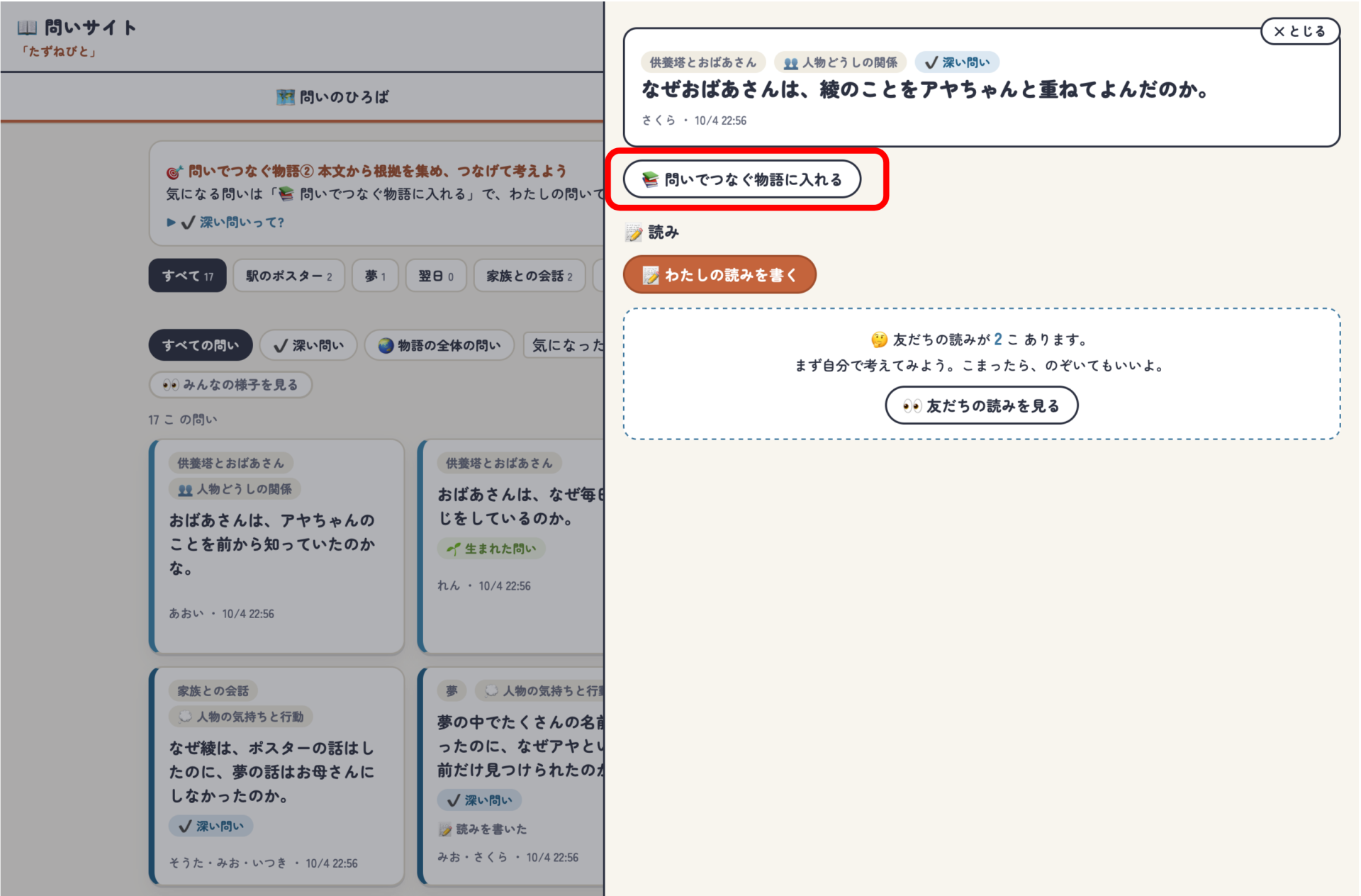The width and height of the screenshot is (1361, 896).
Task: Click the 読みを書いた label on the 夢 card
Action: tap(483, 829)
